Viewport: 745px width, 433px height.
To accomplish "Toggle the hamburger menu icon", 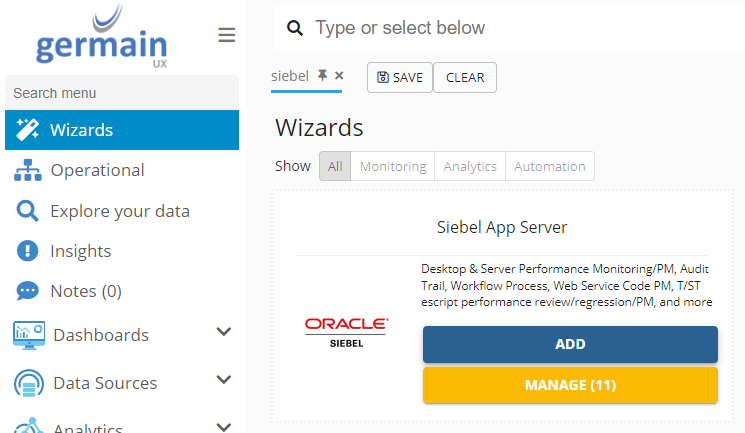I will (x=227, y=35).
